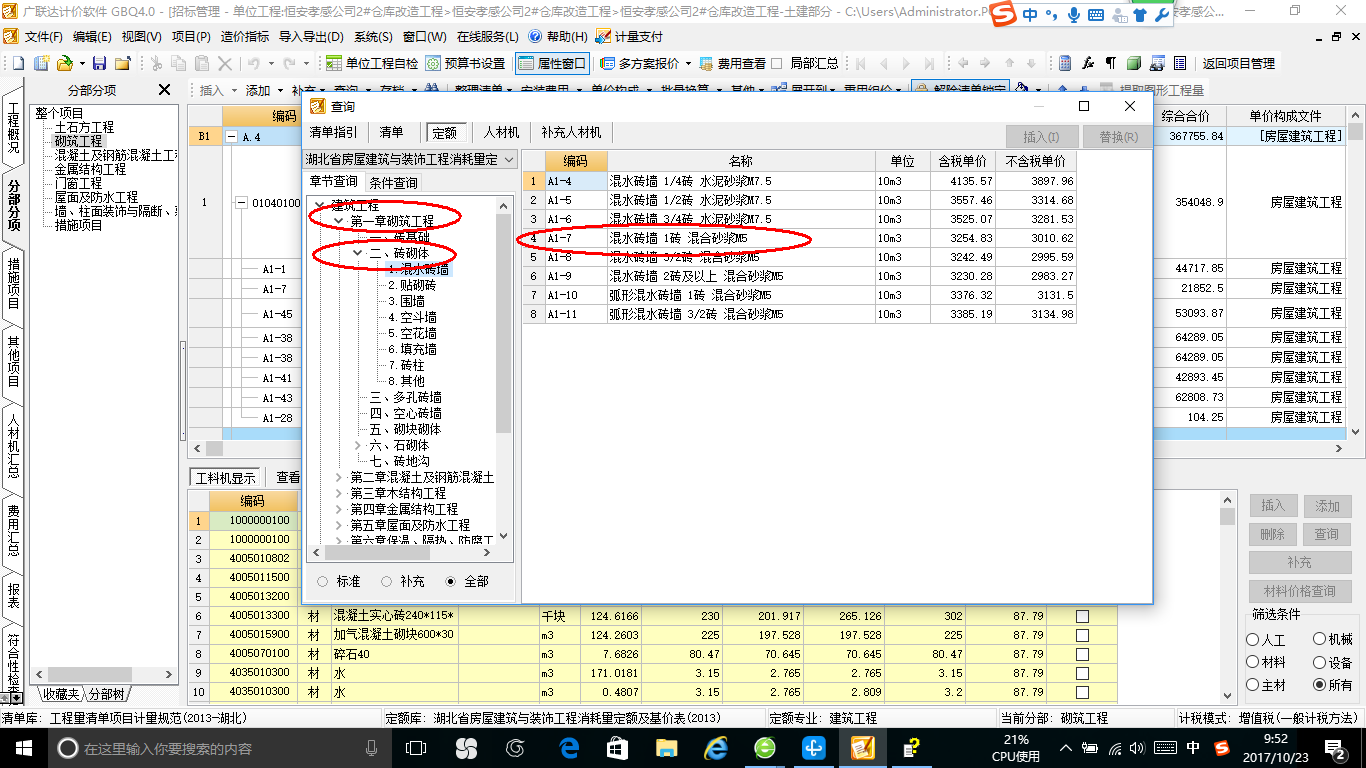This screenshot has height=768, width=1366.
Task: Open 费用查看 cost view
Action: point(731,63)
